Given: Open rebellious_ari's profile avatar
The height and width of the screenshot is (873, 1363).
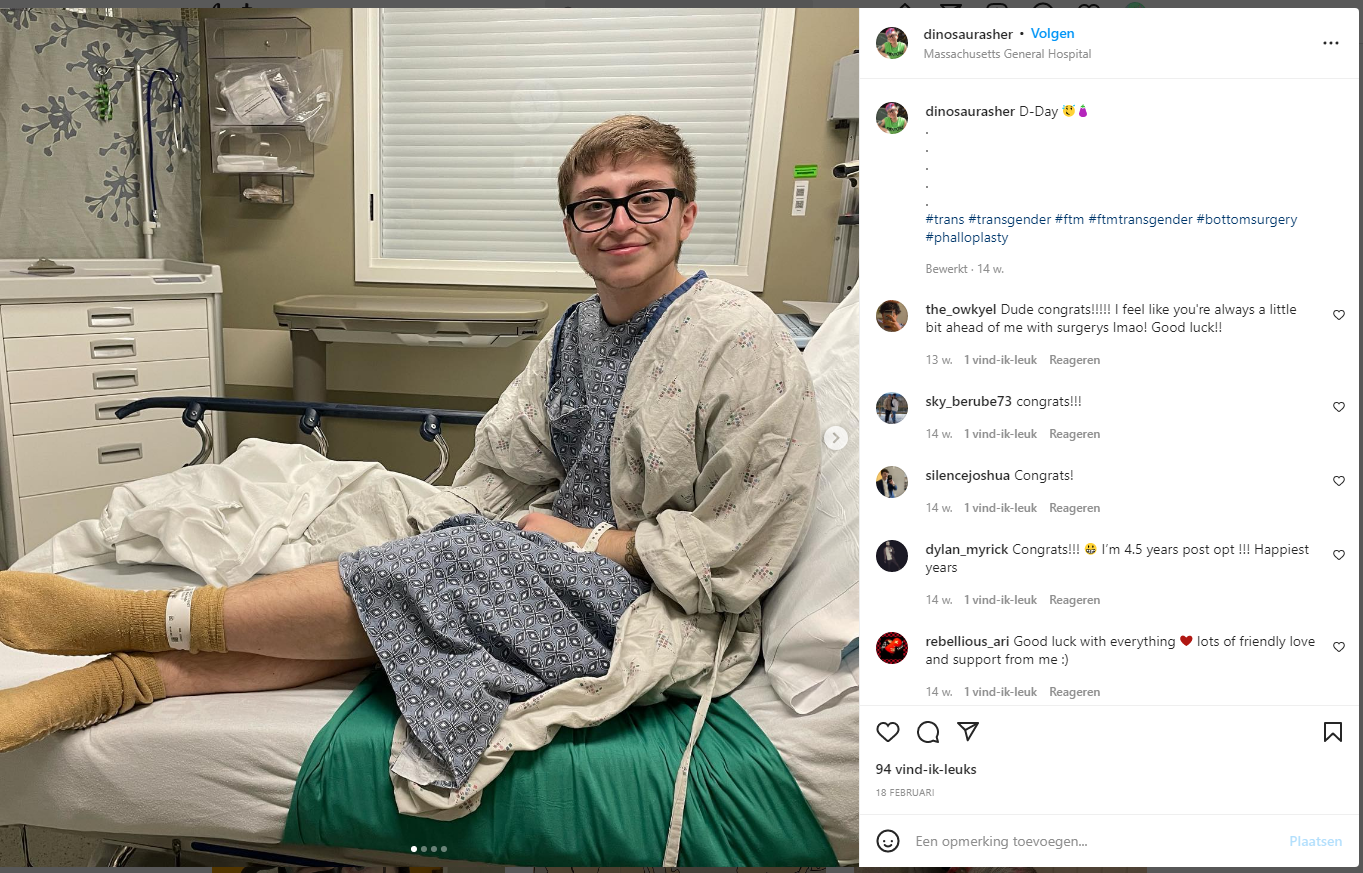Looking at the screenshot, I should coord(892,648).
